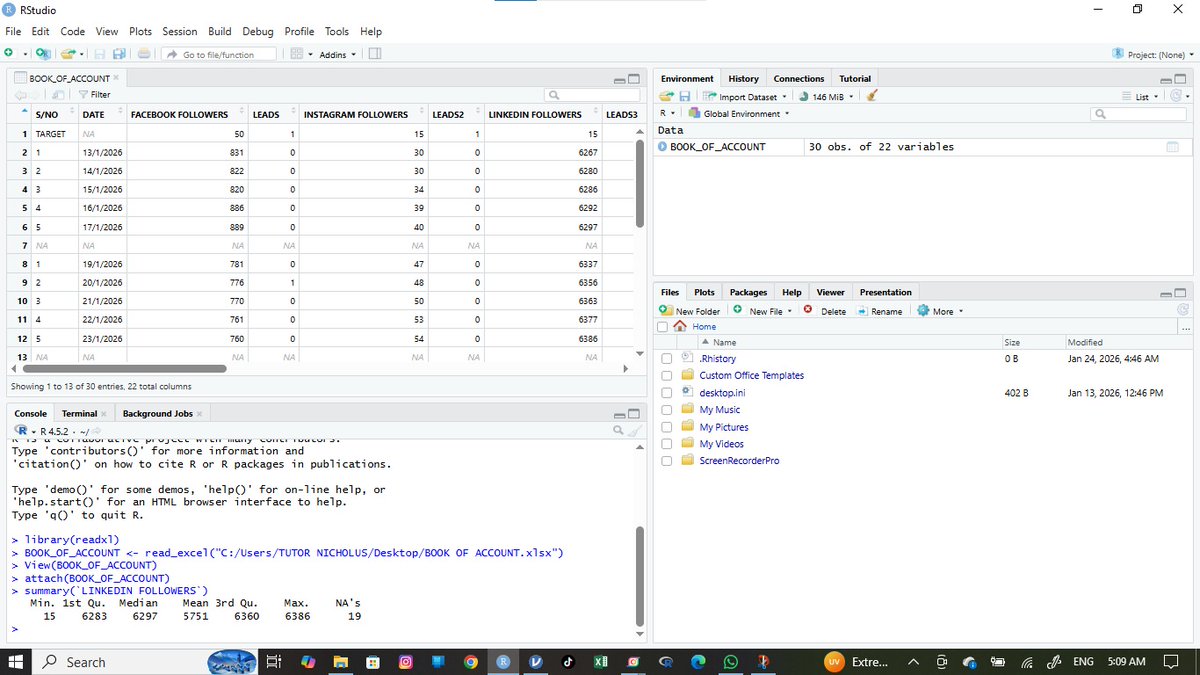Screen dimensions: 1200x675
Task: Click the Refresh icon in the Environment pane
Action: click(x=1176, y=96)
